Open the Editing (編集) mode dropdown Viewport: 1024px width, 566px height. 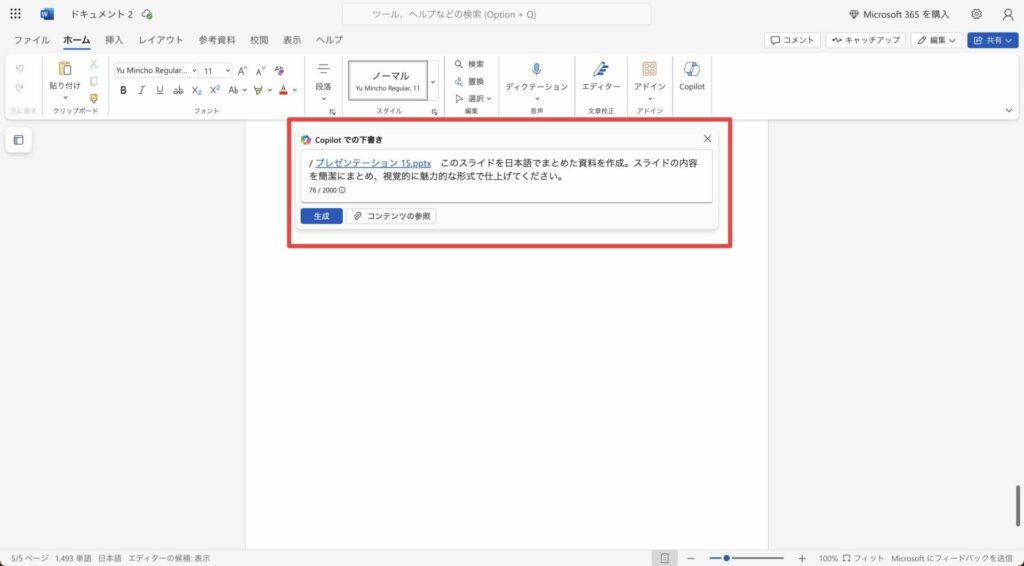(936, 40)
